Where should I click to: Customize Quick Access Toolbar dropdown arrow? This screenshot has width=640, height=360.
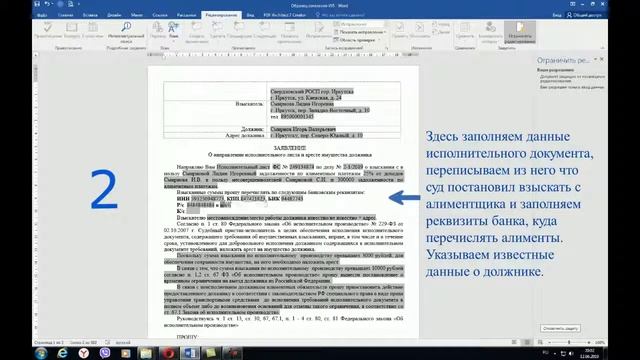[79, 4]
